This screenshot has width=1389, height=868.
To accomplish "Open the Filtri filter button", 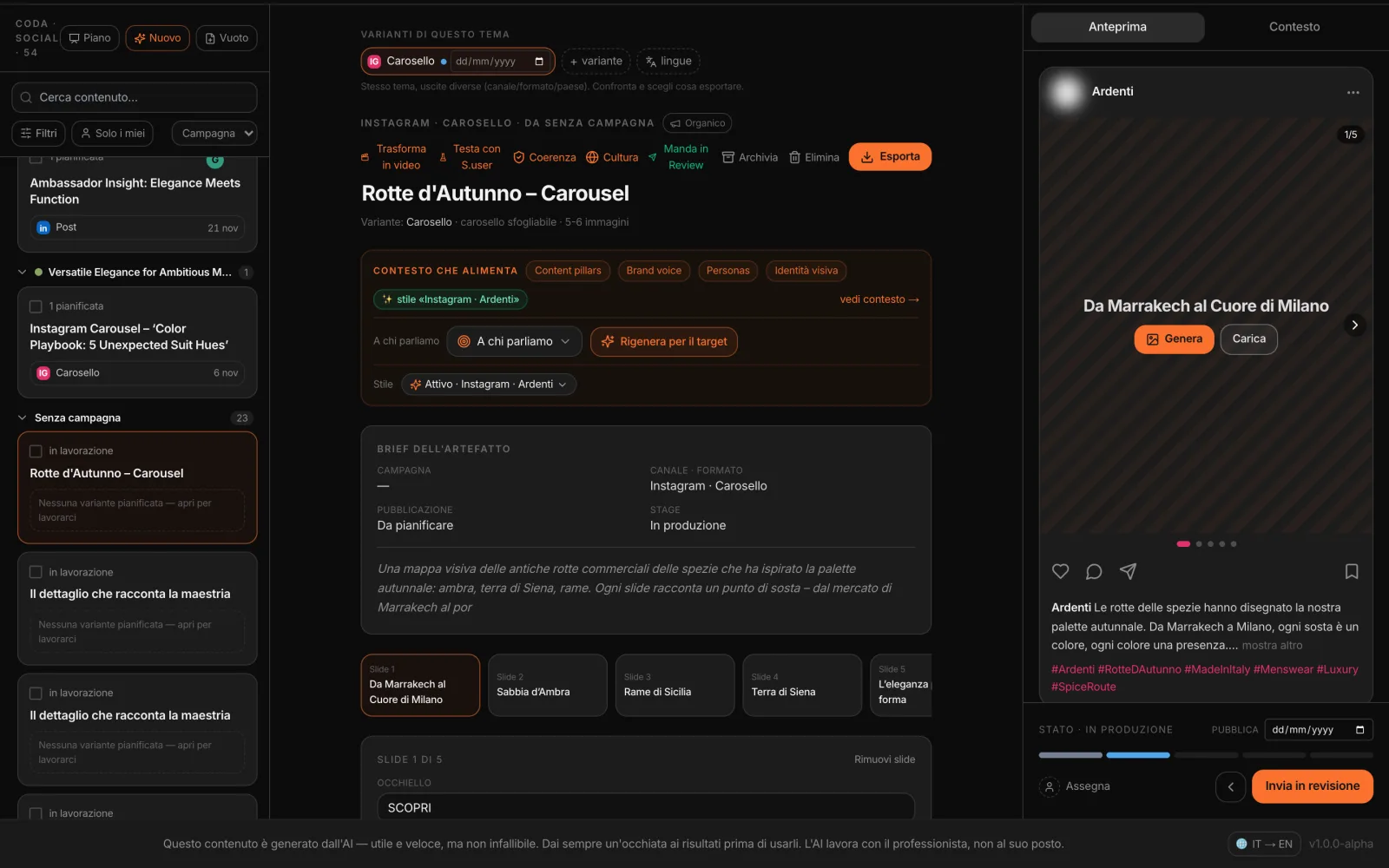I will [x=38, y=133].
